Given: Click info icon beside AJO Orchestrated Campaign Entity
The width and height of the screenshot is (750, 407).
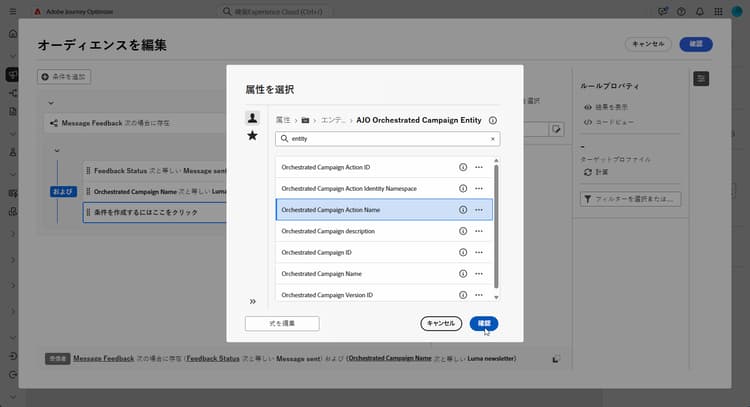Looking at the screenshot, I should tap(493, 121).
